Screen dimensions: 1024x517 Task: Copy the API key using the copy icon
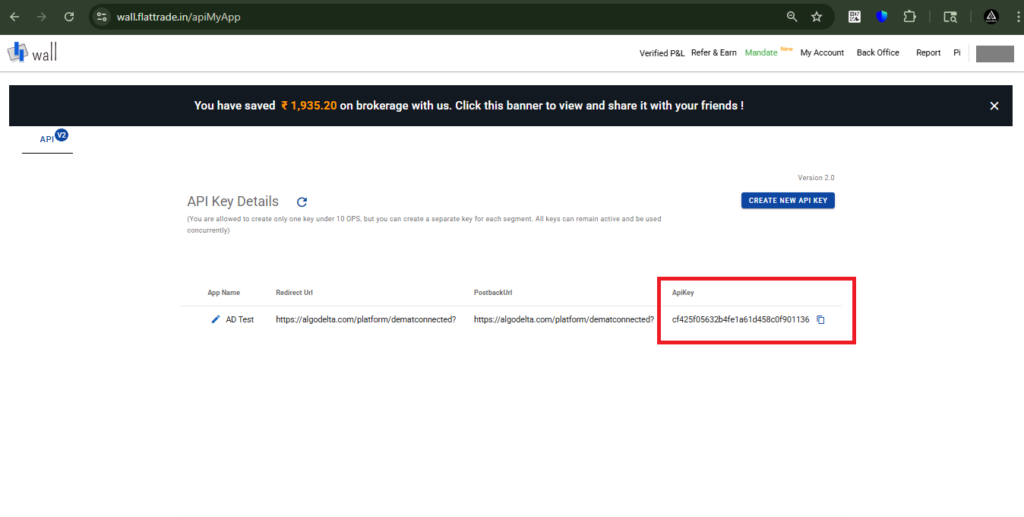pos(820,319)
